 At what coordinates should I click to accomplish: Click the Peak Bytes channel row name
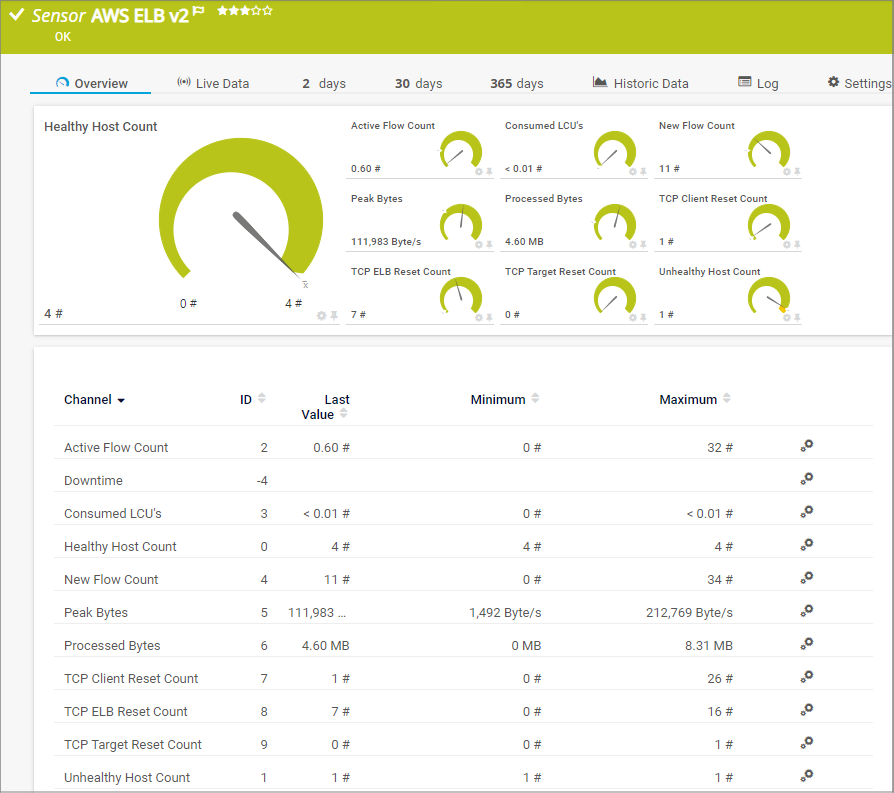pos(96,612)
